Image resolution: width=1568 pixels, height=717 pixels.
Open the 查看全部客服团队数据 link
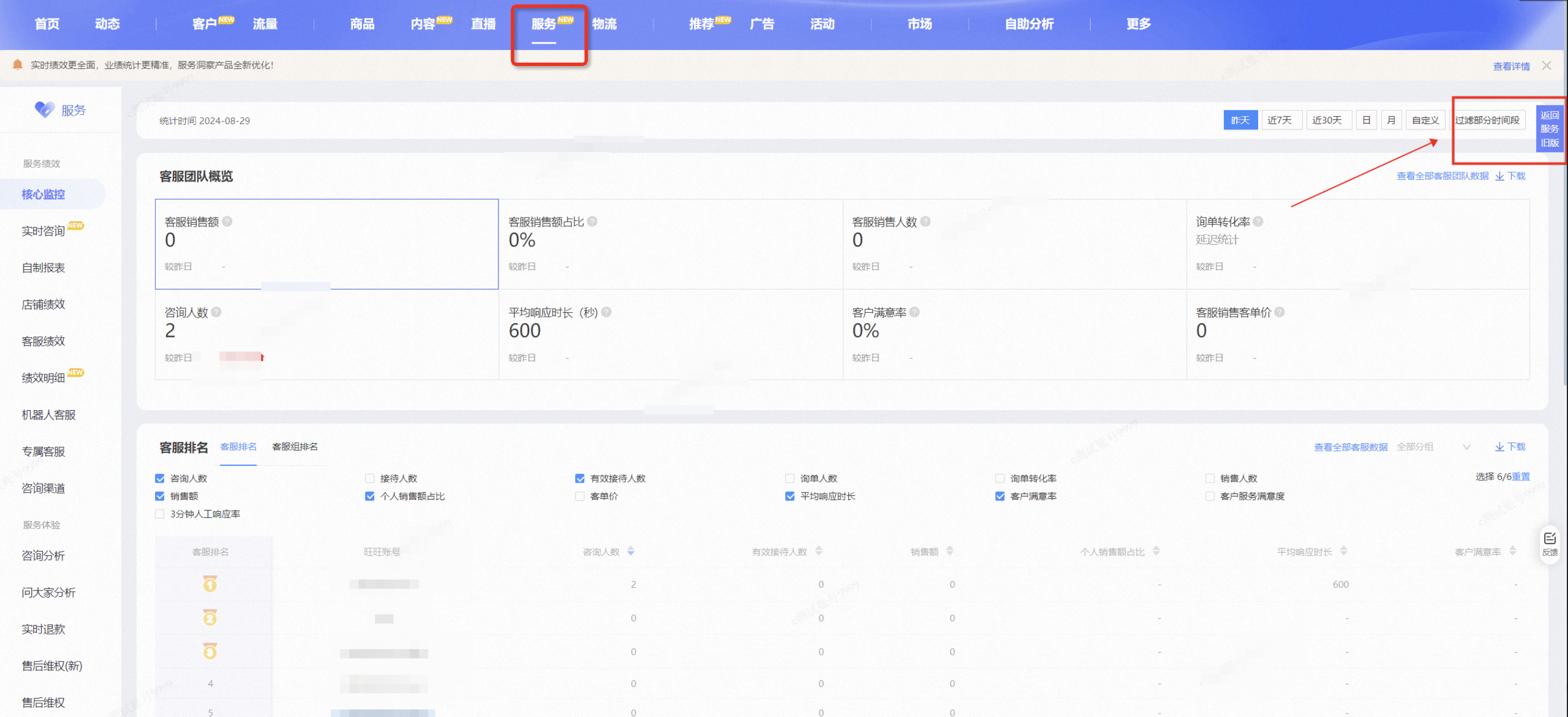pos(1442,176)
